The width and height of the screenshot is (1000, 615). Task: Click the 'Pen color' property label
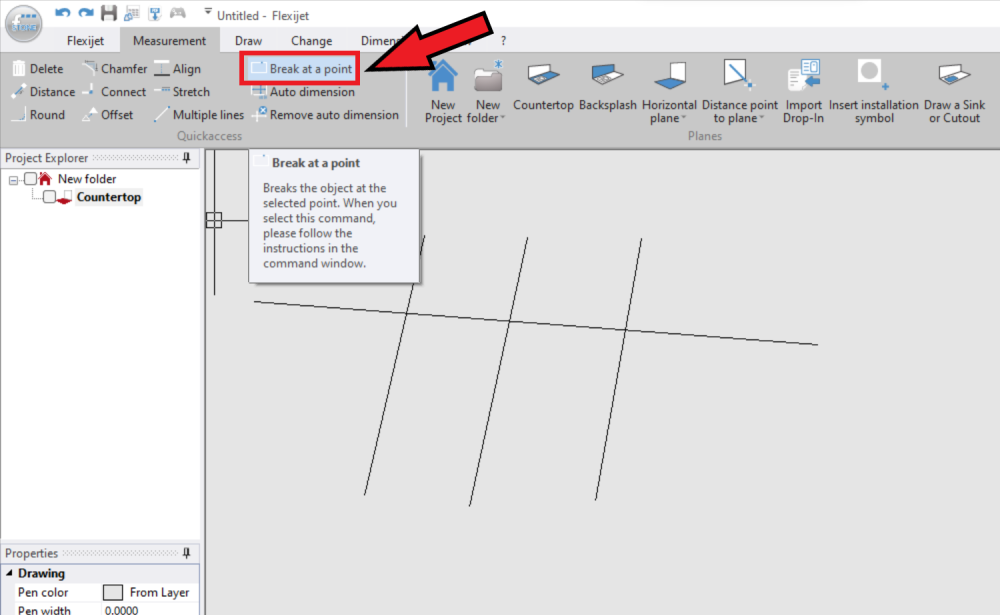pos(43,592)
